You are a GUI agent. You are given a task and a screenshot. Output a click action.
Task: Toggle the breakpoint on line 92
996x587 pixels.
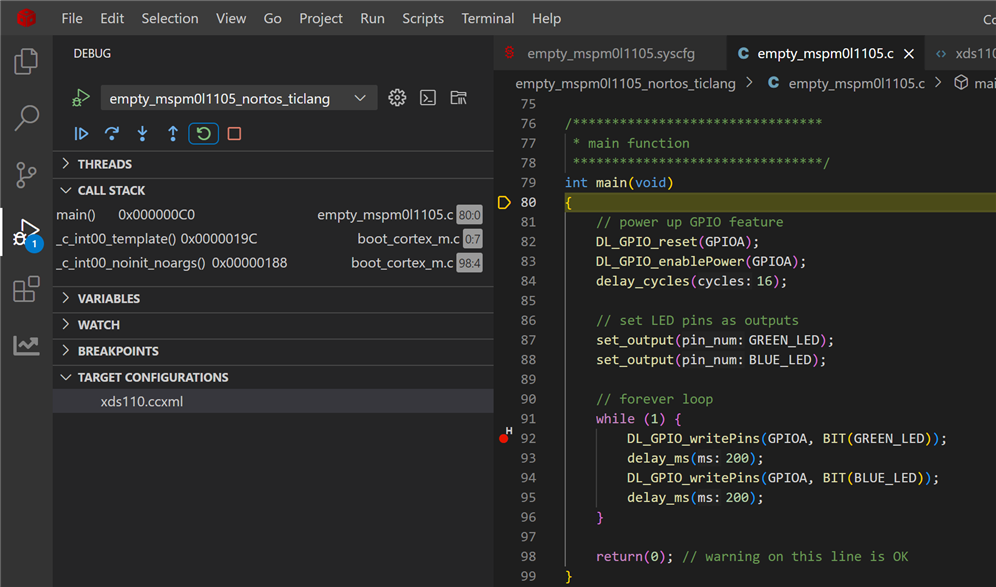pos(504,438)
